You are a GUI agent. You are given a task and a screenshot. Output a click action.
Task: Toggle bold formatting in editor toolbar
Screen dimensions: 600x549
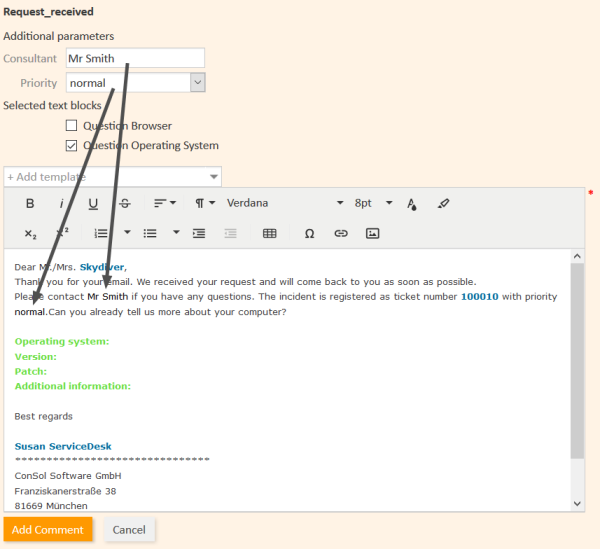30,203
